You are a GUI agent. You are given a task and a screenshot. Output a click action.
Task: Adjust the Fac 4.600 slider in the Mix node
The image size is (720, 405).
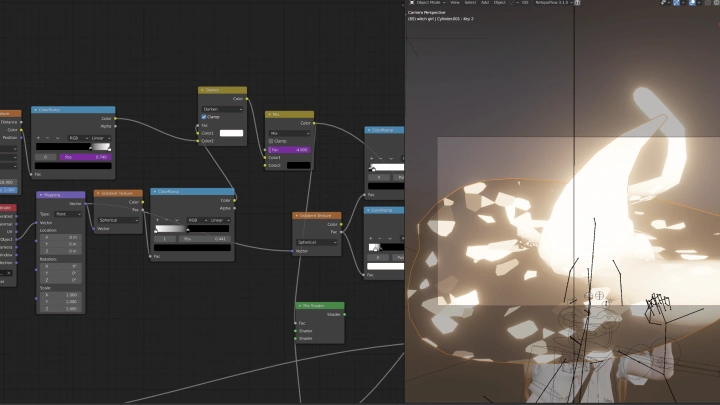(x=289, y=149)
